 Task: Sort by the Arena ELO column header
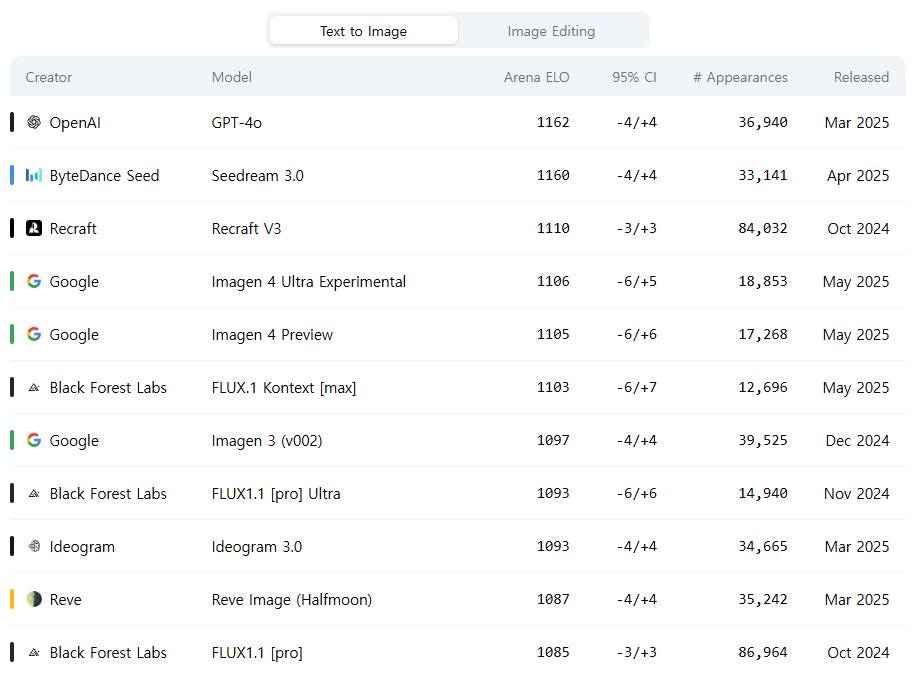(536, 77)
